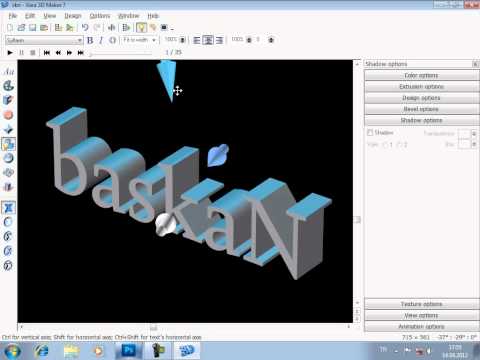Align text right
This screenshot has height=360, width=480.
pos(219,40)
